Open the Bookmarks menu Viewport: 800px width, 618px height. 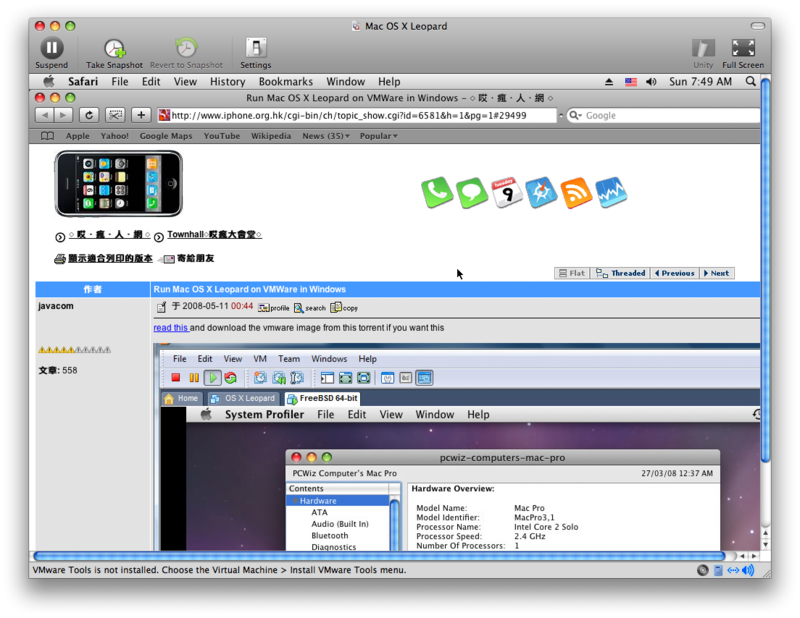(x=286, y=82)
